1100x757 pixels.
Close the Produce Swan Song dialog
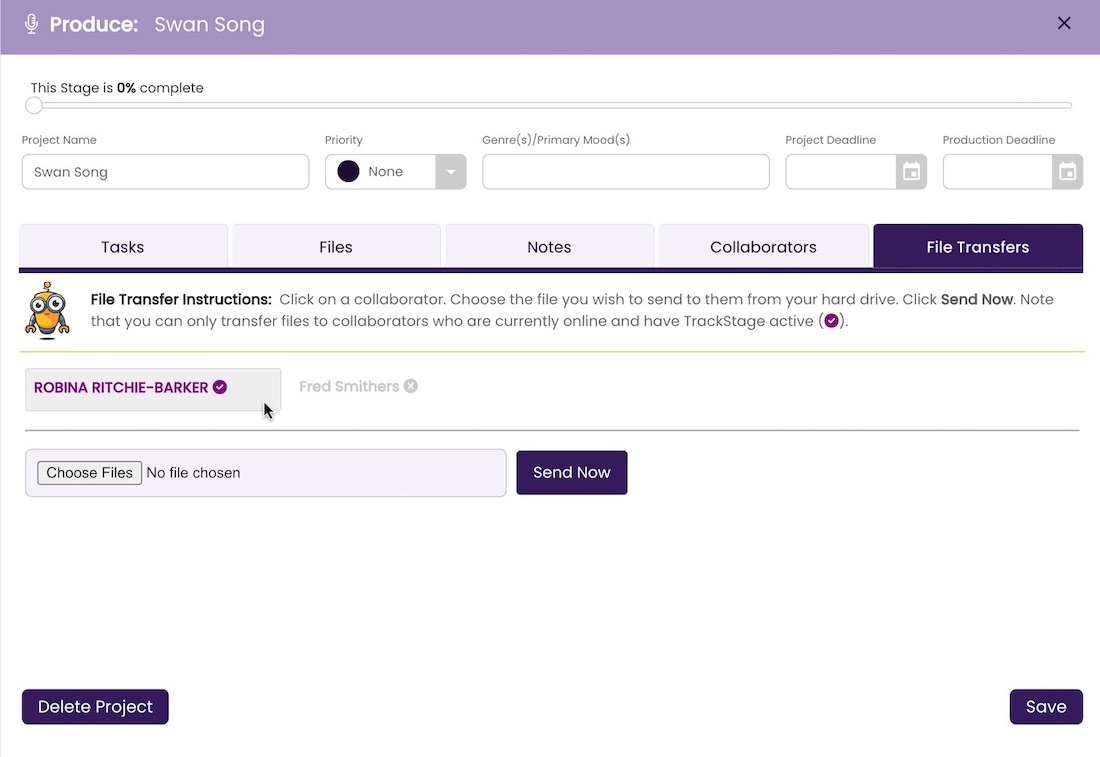(x=1064, y=23)
